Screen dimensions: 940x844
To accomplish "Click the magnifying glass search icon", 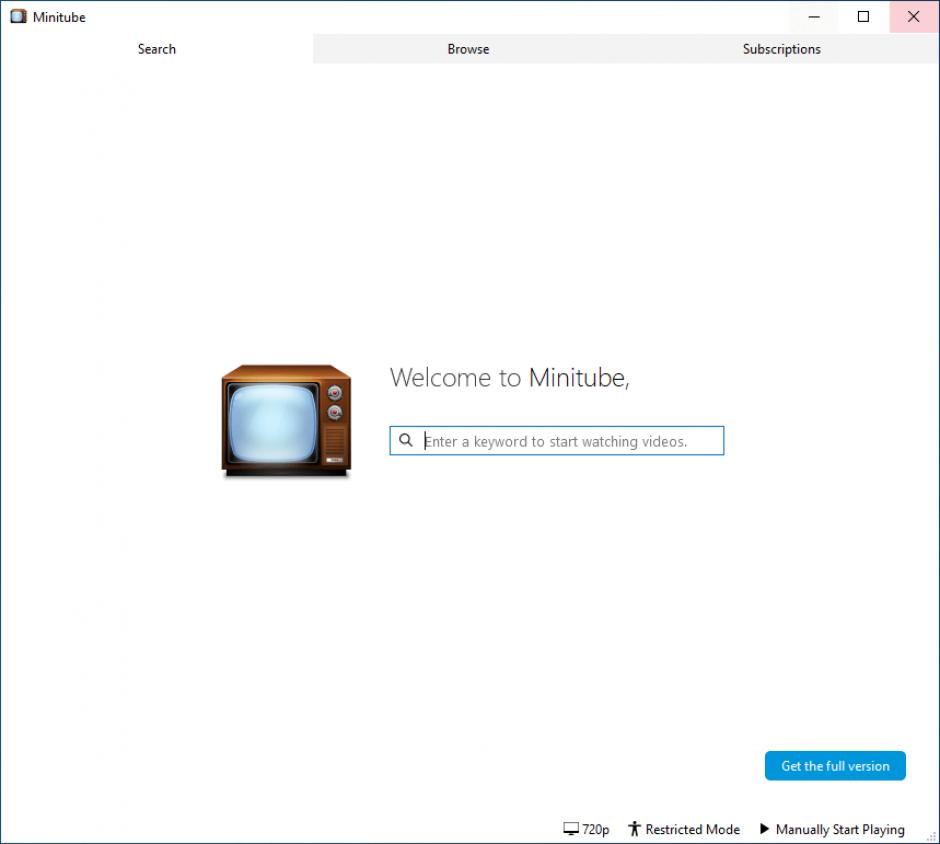I will [406, 441].
